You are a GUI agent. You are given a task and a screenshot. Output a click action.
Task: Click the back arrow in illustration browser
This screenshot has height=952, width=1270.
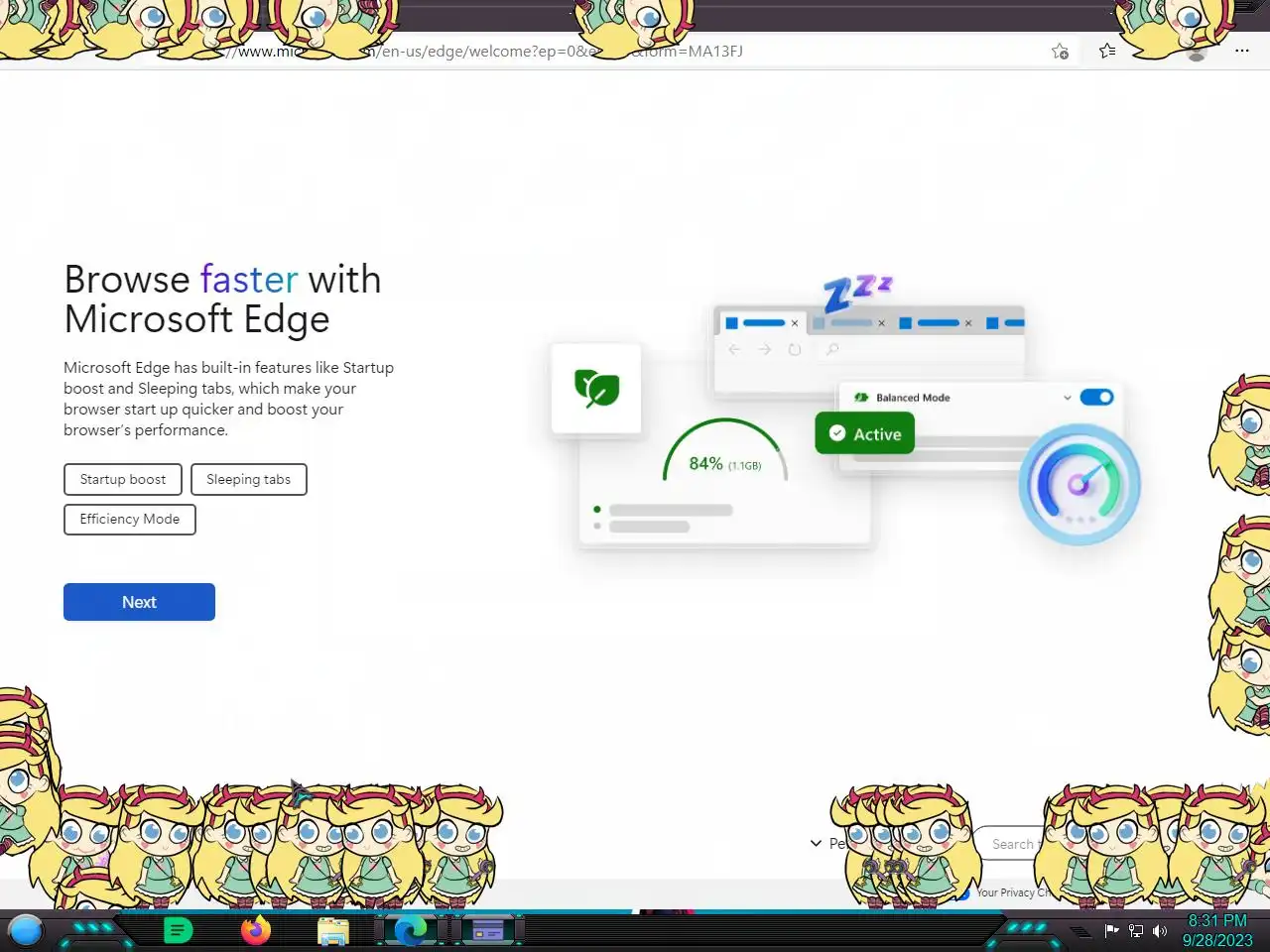pos(734,349)
